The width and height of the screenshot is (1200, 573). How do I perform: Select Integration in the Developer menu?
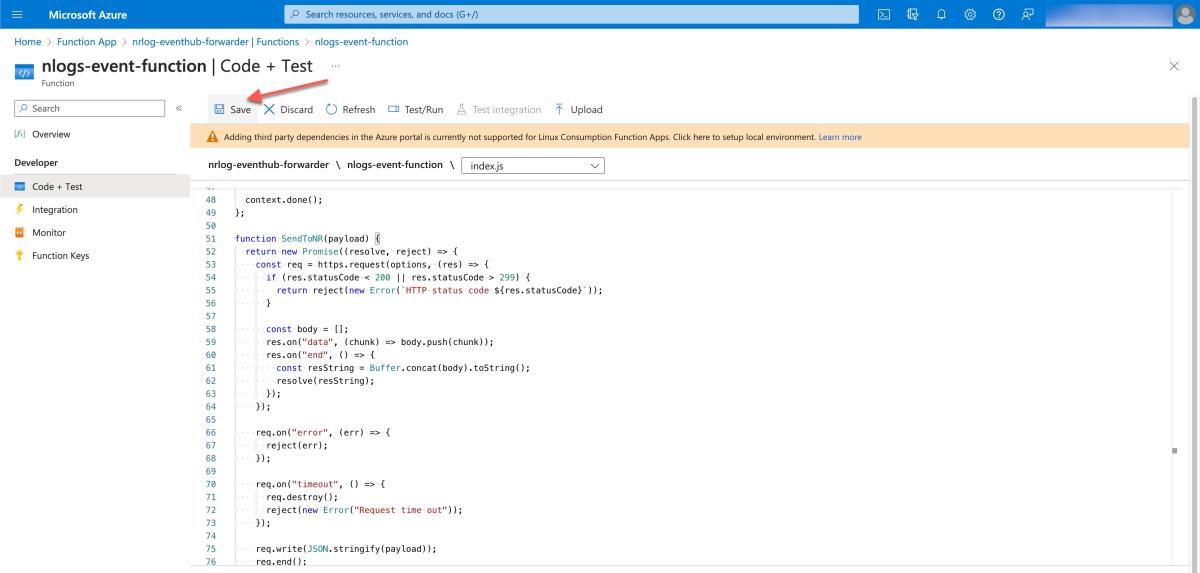click(x=54, y=210)
